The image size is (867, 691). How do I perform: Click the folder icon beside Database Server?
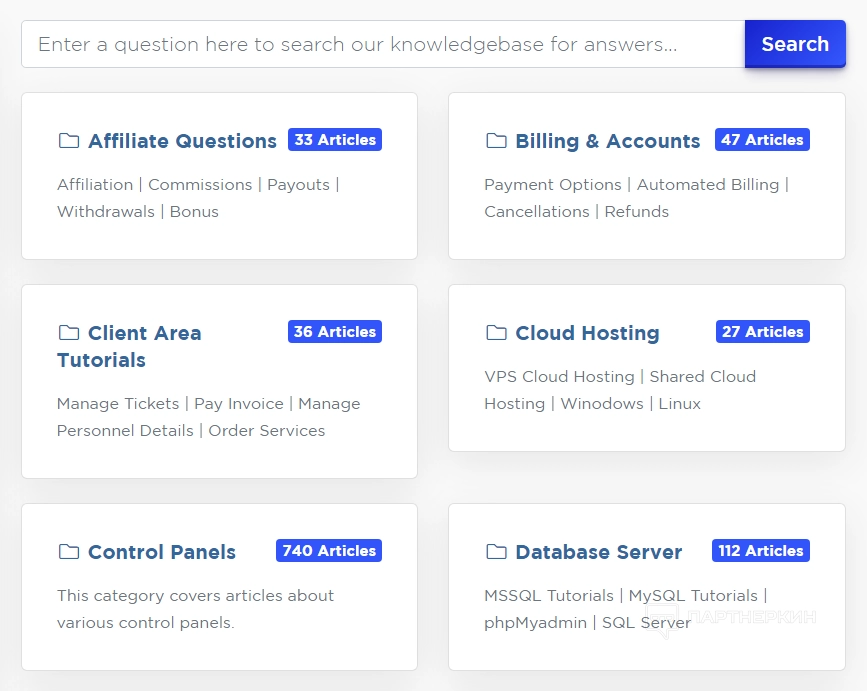(x=496, y=552)
